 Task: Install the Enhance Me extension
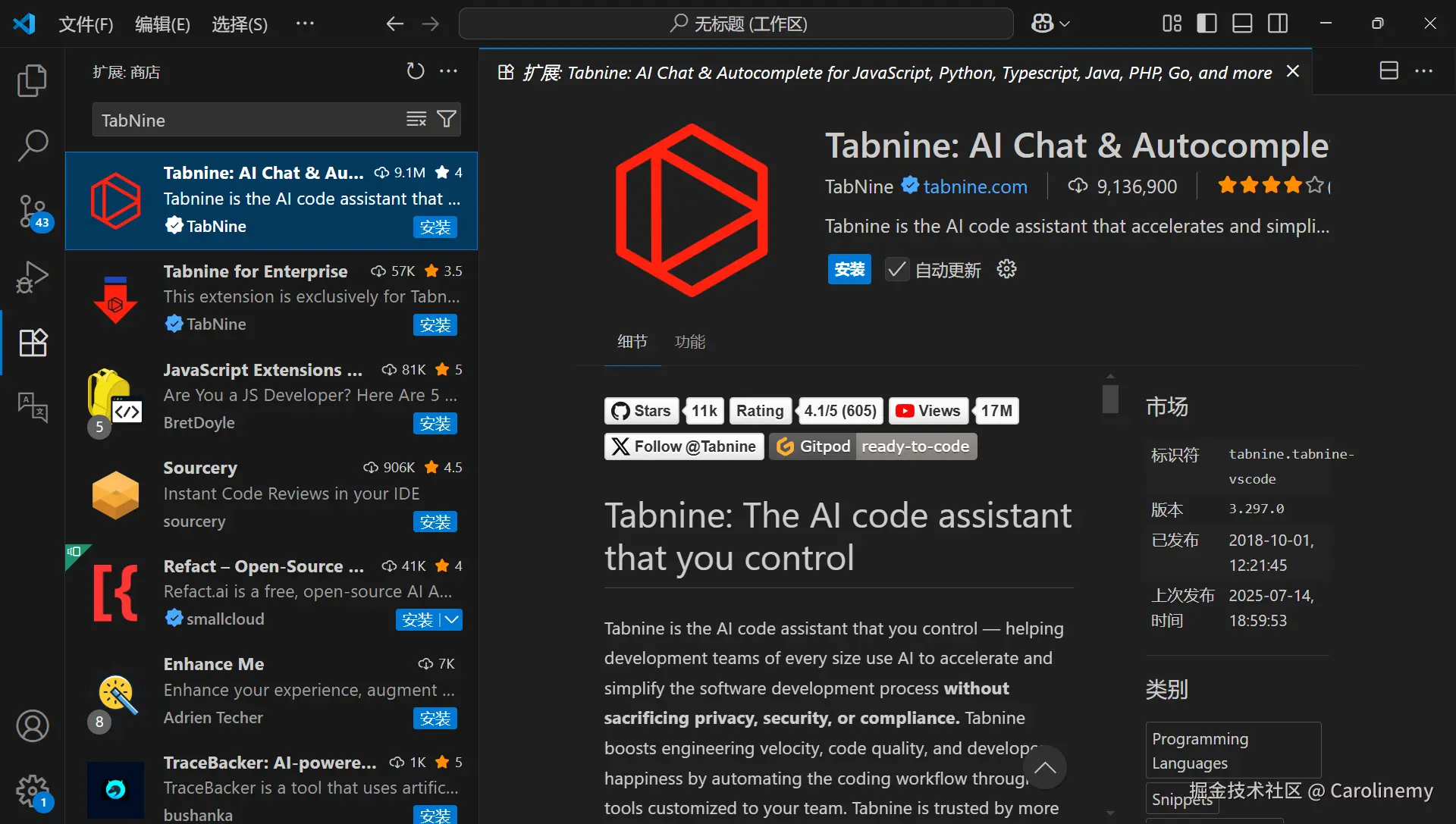[x=435, y=719]
